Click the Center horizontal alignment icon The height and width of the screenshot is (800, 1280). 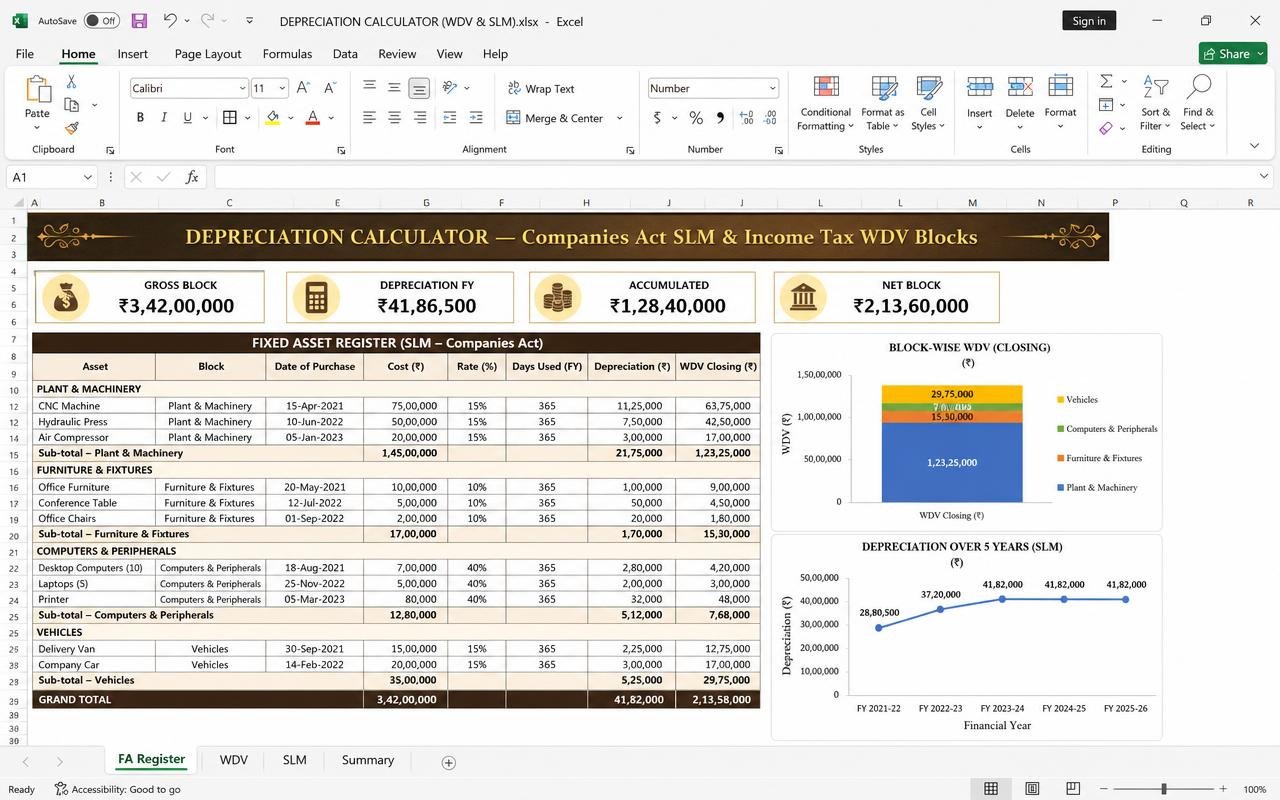(394, 117)
